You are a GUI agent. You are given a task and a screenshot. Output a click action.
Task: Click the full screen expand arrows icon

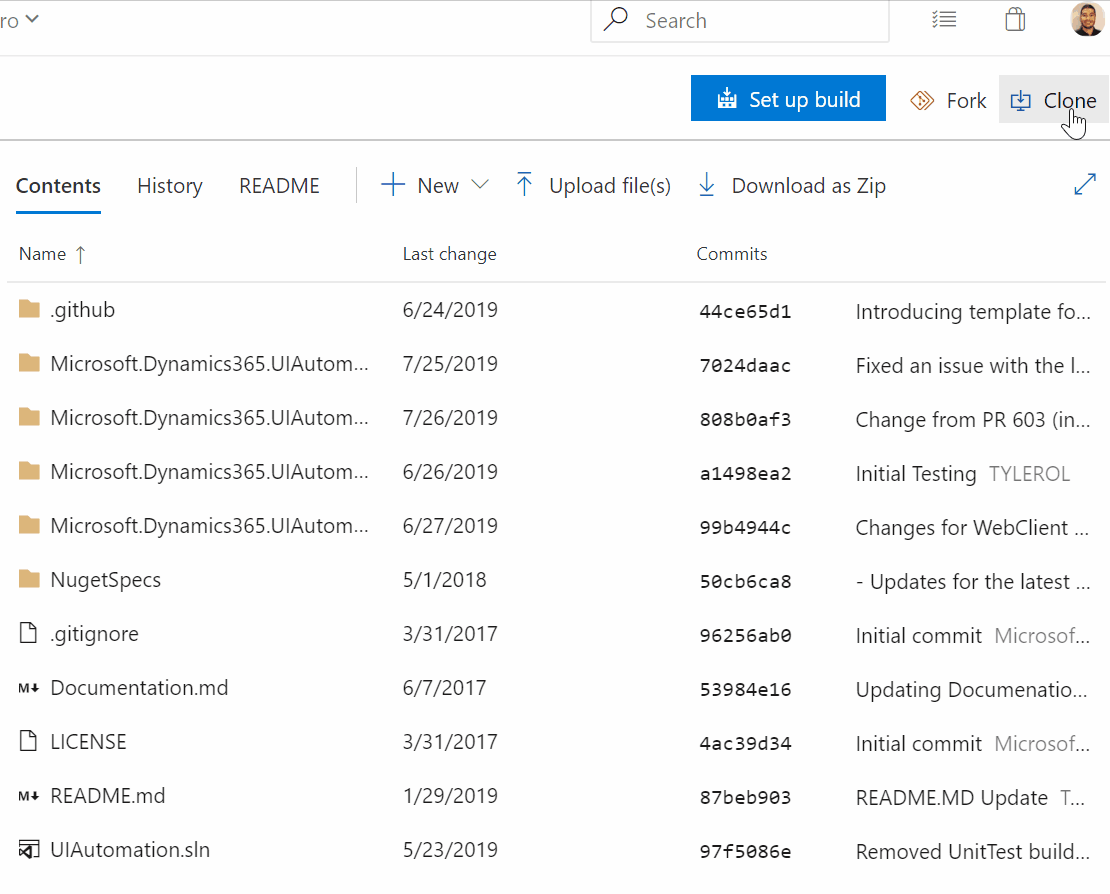click(1084, 185)
